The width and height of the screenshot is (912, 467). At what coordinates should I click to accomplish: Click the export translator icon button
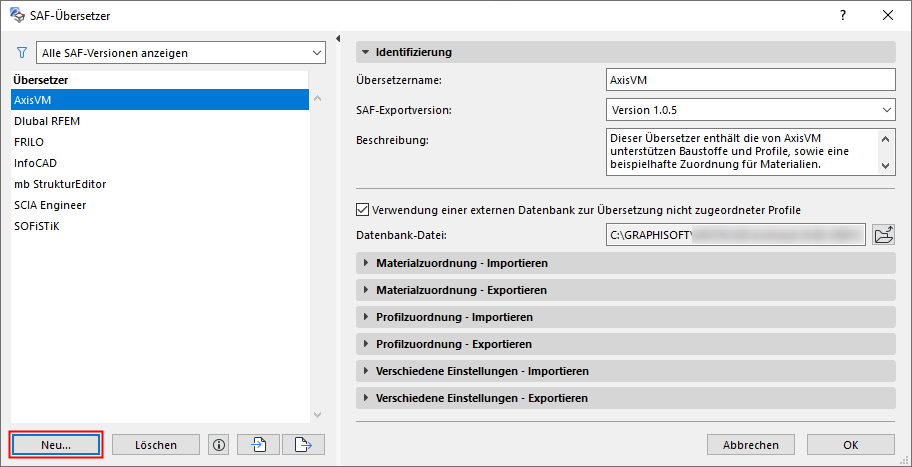tap(304, 445)
